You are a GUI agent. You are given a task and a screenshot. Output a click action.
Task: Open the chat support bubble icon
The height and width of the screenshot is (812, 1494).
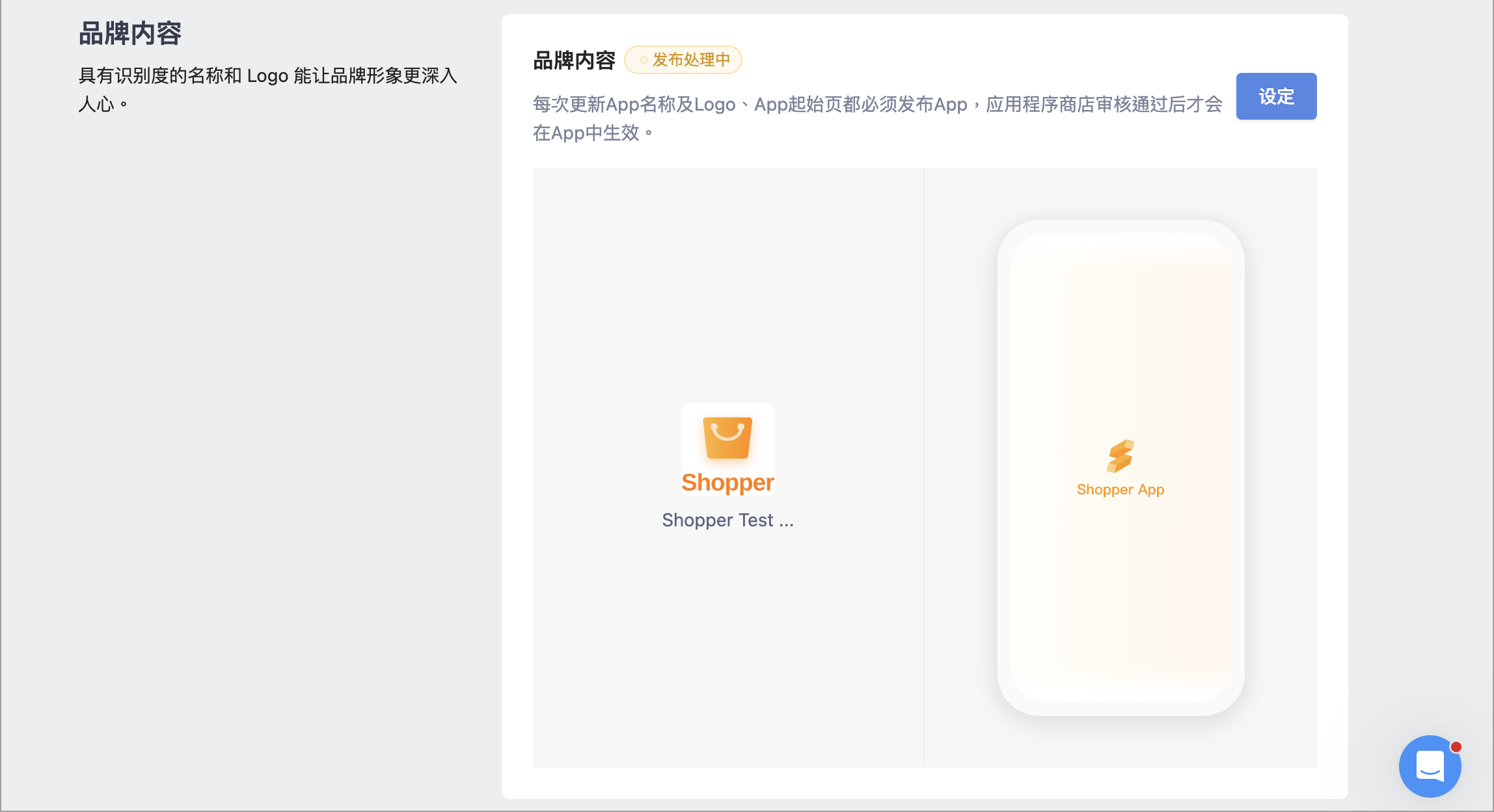coord(1430,766)
